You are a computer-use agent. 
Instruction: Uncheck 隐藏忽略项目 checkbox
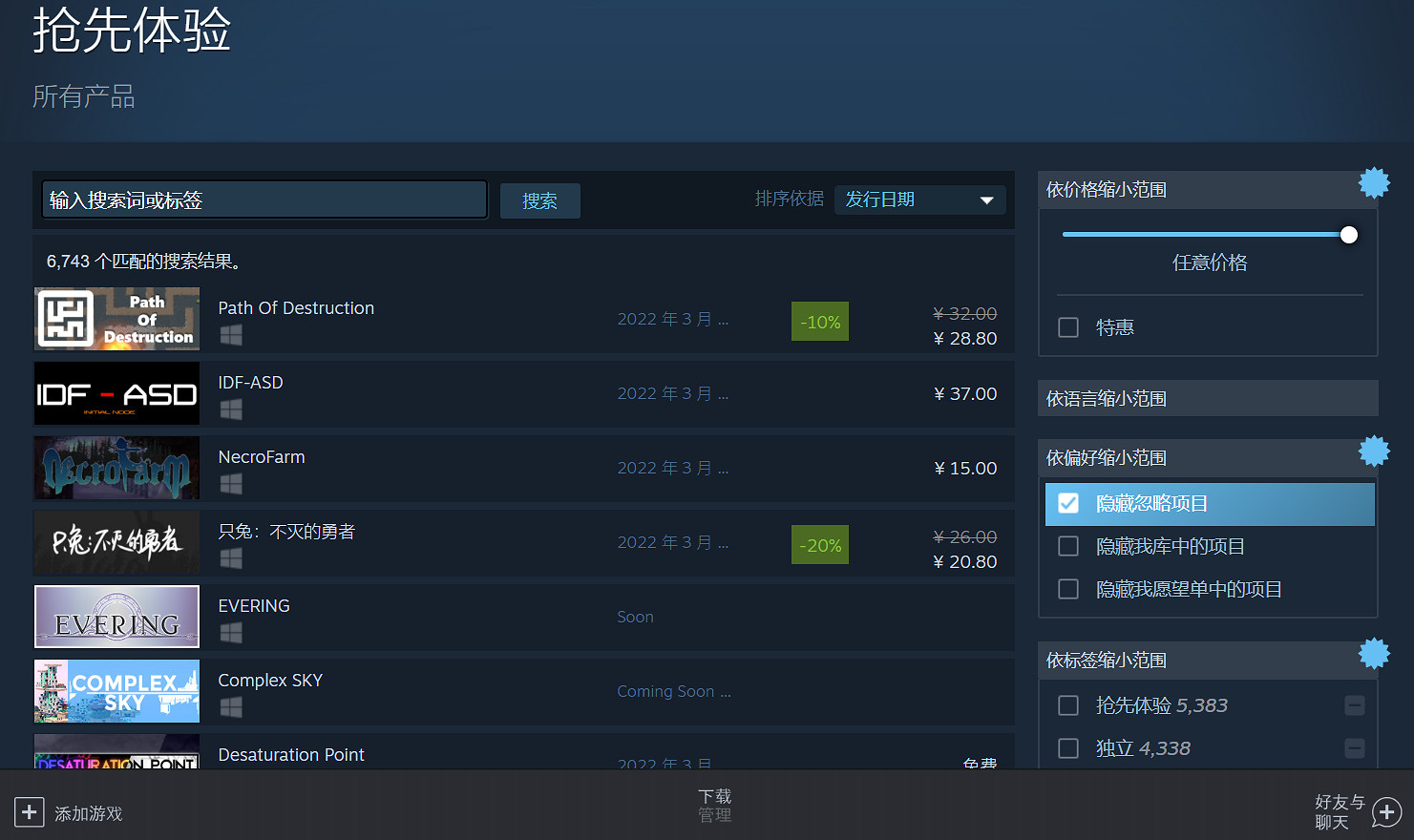point(1068,503)
